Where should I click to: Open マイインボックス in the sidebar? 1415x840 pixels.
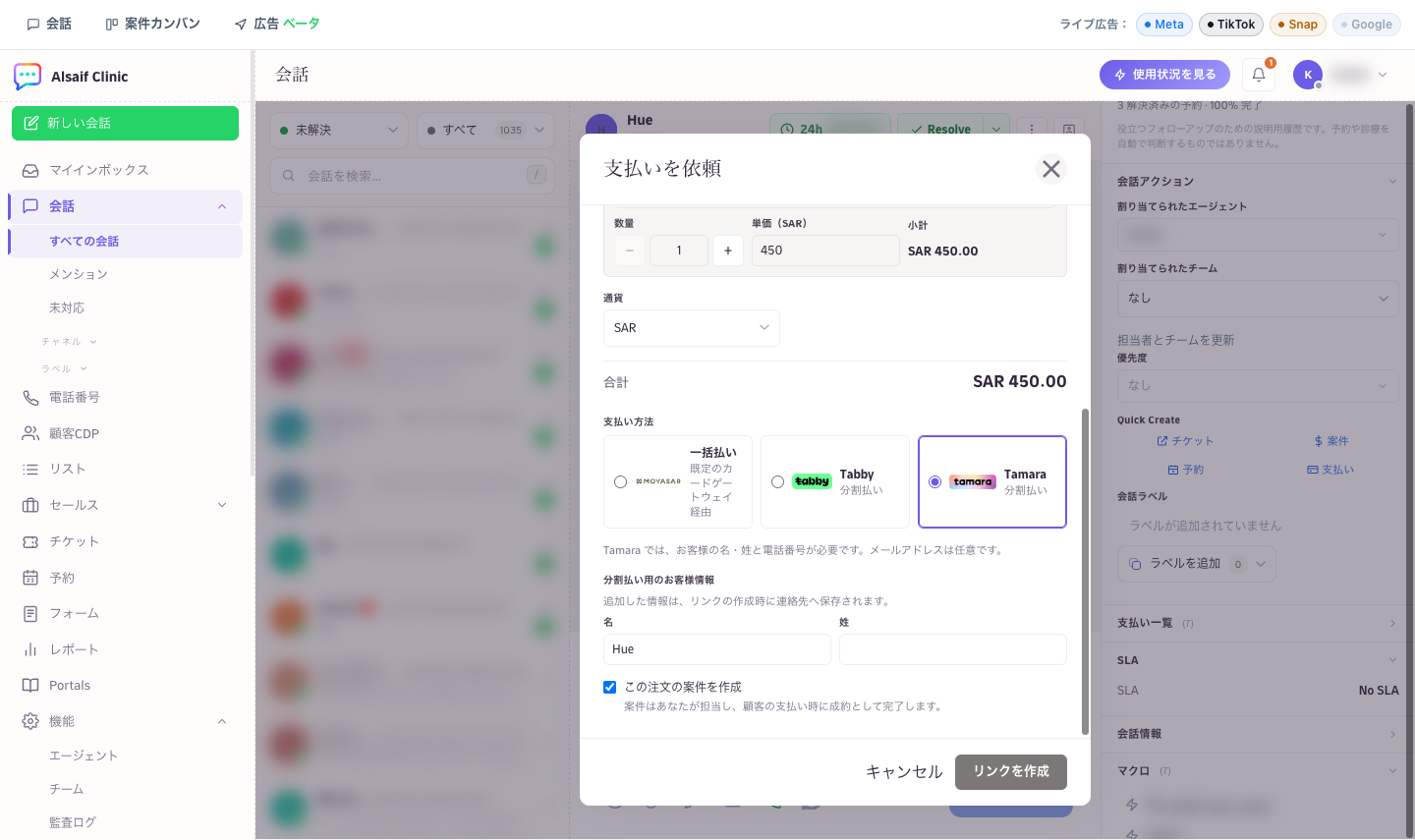(x=126, y=170)
